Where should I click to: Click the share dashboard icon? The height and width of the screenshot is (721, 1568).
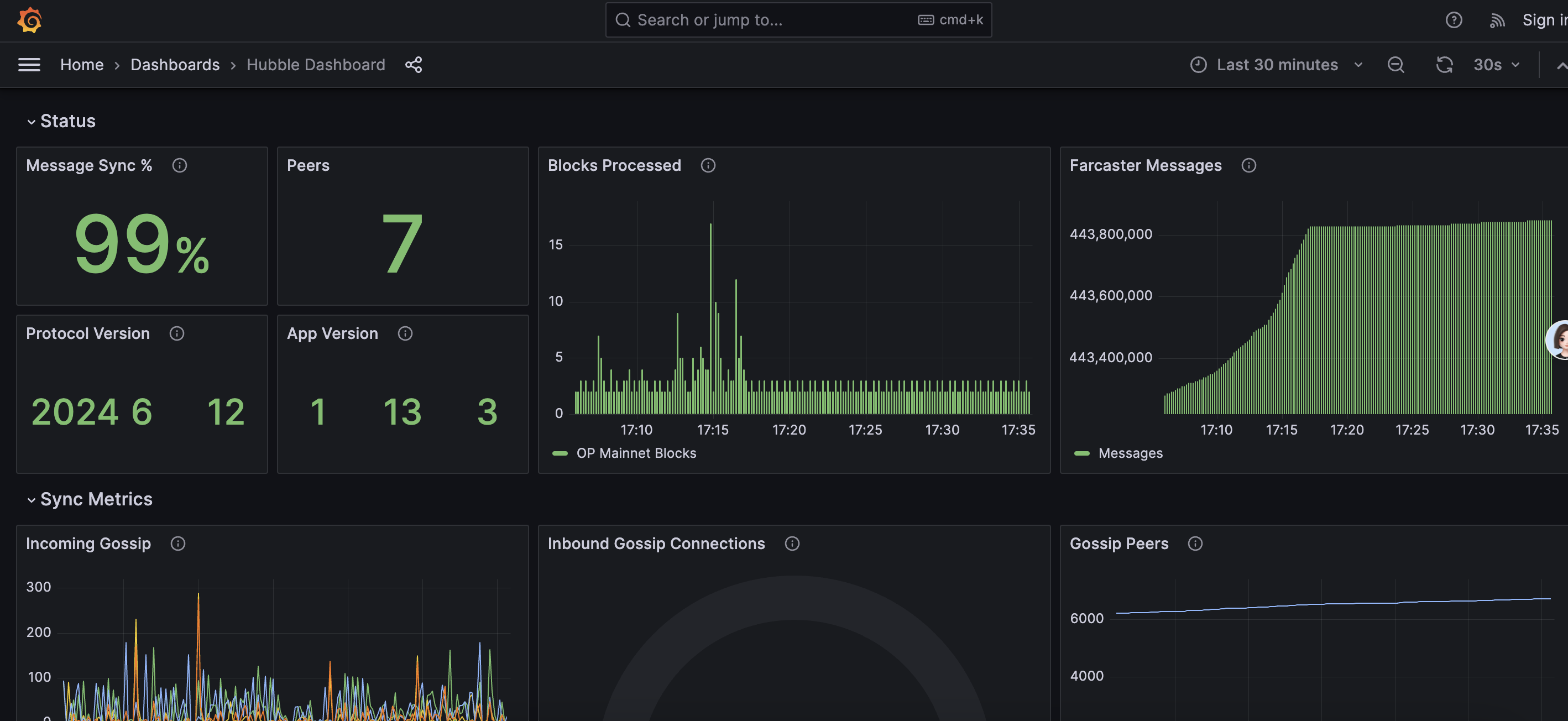(x=414, y=65)
